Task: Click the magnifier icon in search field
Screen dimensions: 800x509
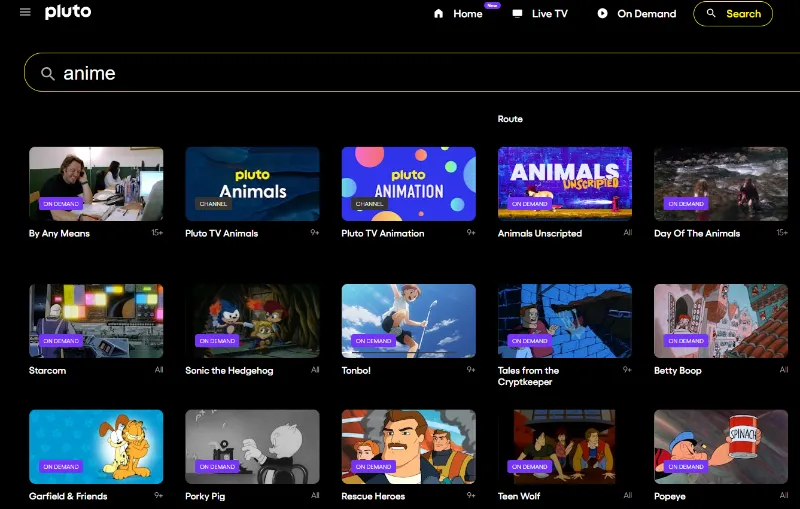Action: click(x=47, y=74)
